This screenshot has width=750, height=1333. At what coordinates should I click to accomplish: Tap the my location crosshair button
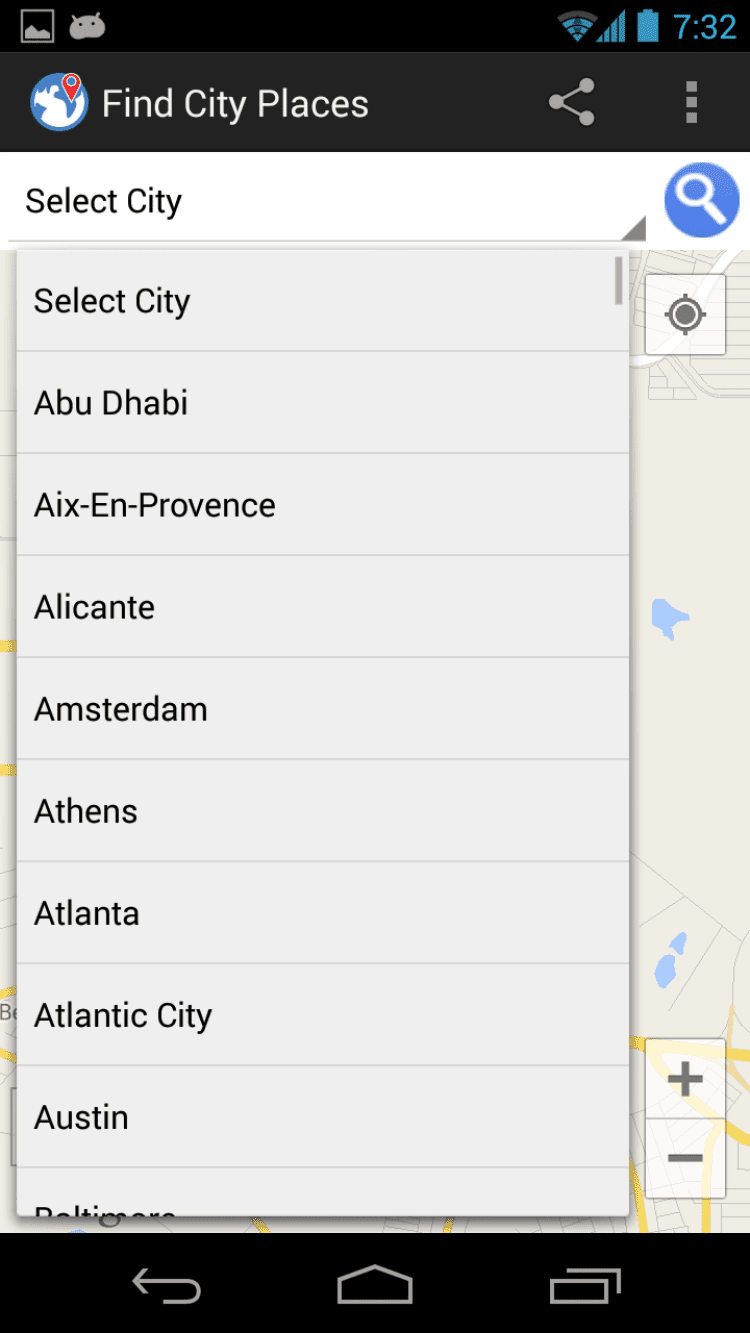685,315
